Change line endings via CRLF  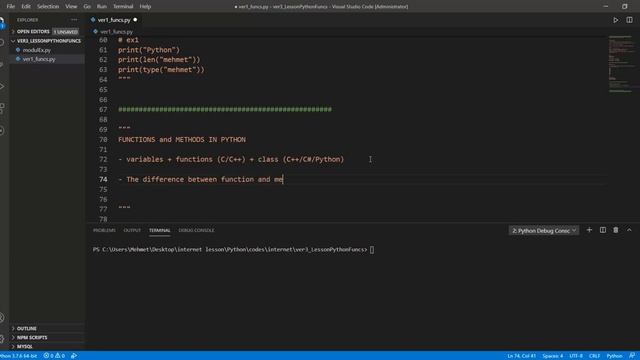click(x=594, y=356)
